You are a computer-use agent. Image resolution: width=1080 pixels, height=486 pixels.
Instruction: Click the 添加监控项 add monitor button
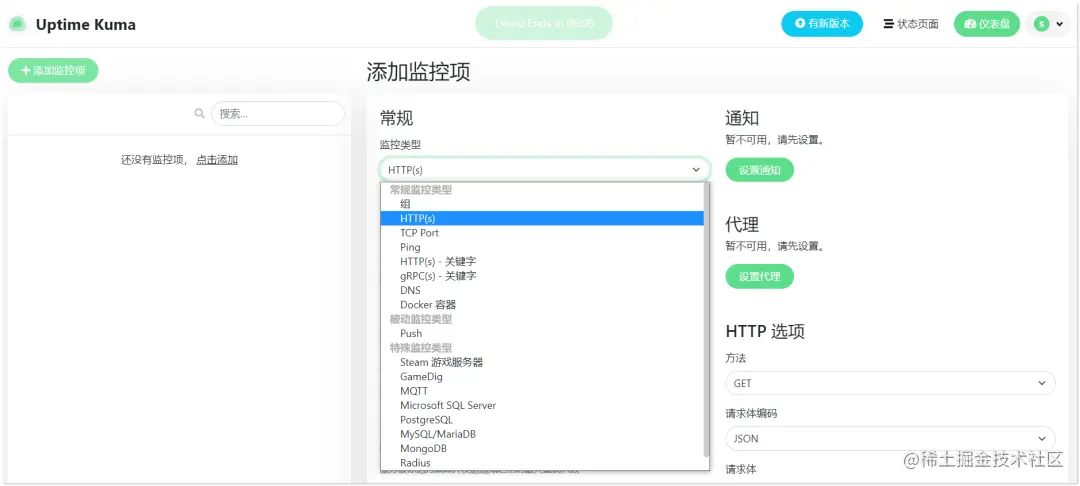click(53, 70)
